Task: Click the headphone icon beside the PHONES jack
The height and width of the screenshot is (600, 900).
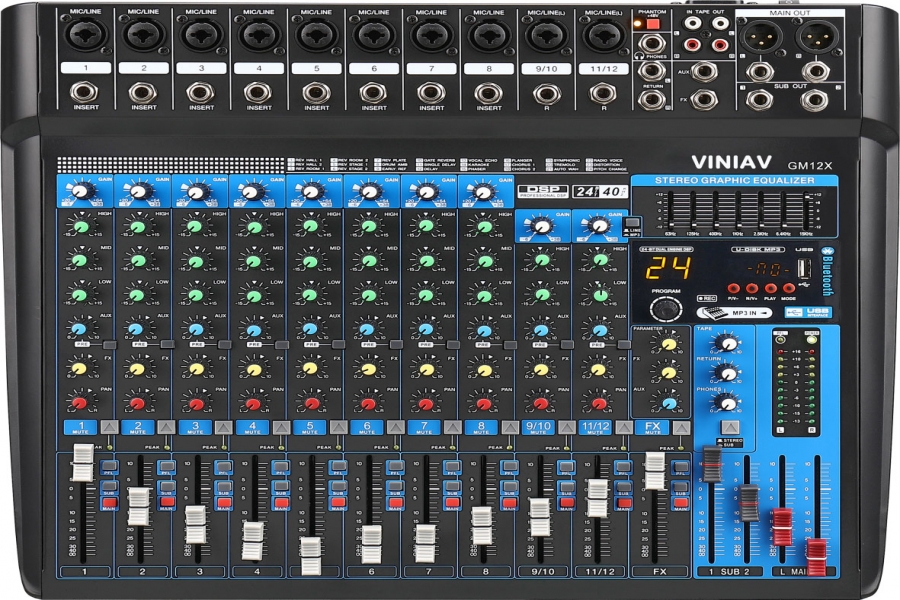Action: click(x=640, y=57)
